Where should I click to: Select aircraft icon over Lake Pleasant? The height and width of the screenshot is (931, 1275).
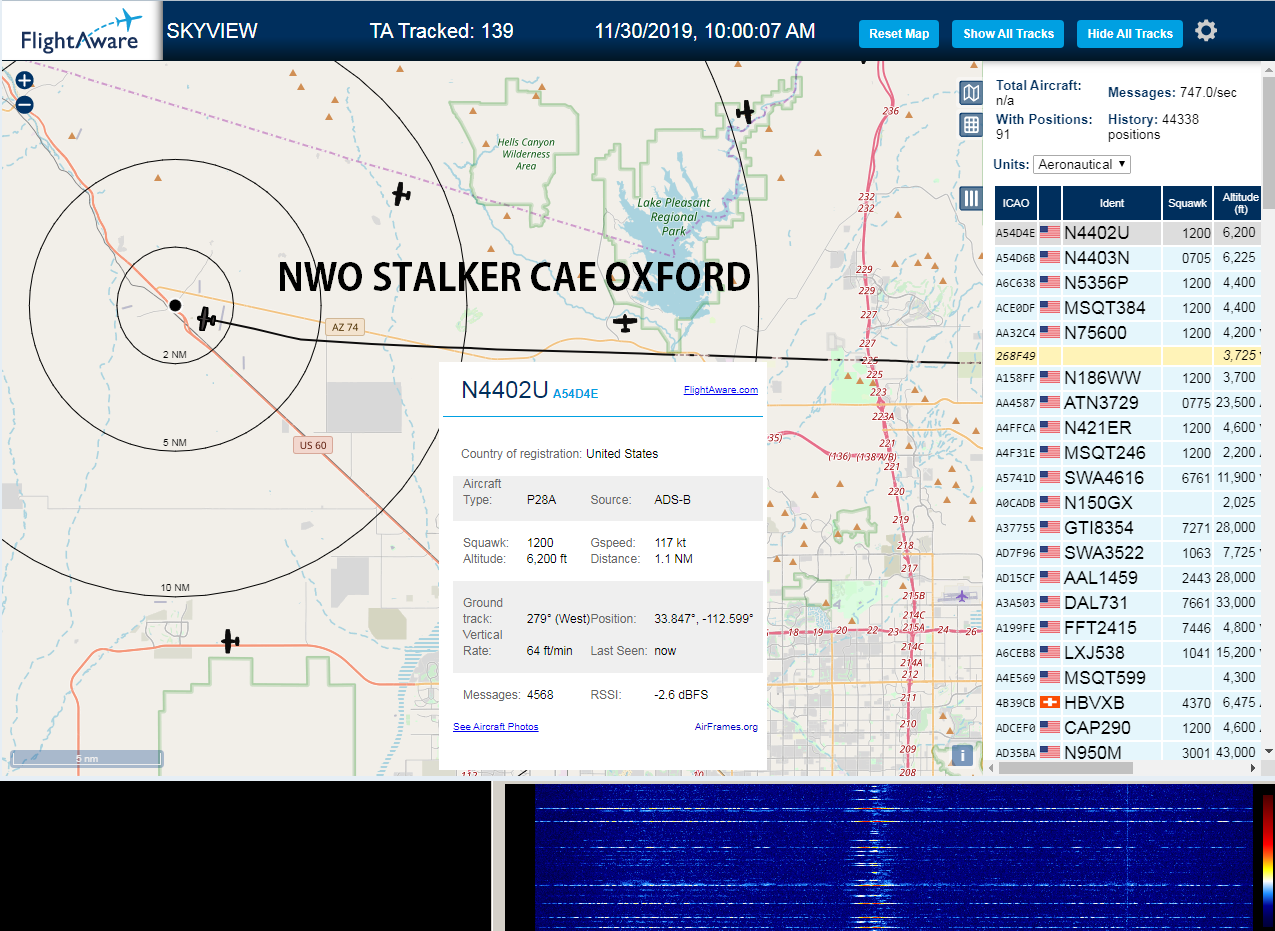coord(625,323)
